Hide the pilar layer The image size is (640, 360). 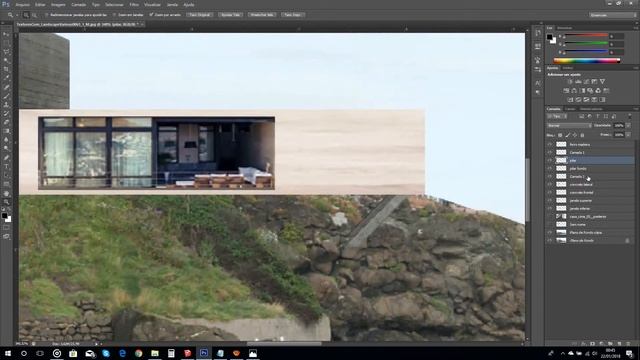coord(550,160)
